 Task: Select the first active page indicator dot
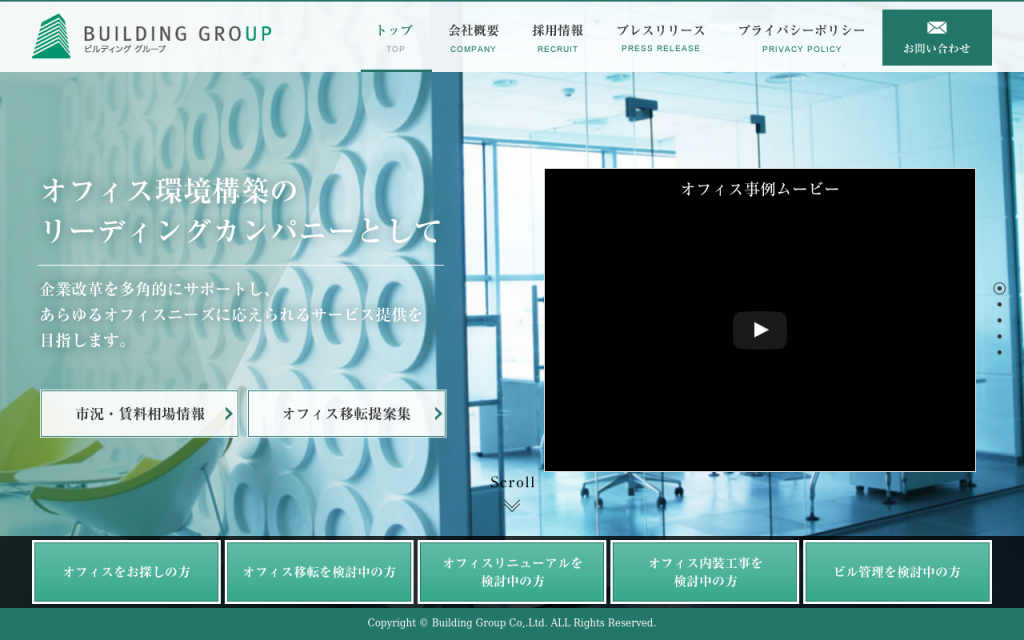(999, 288)
